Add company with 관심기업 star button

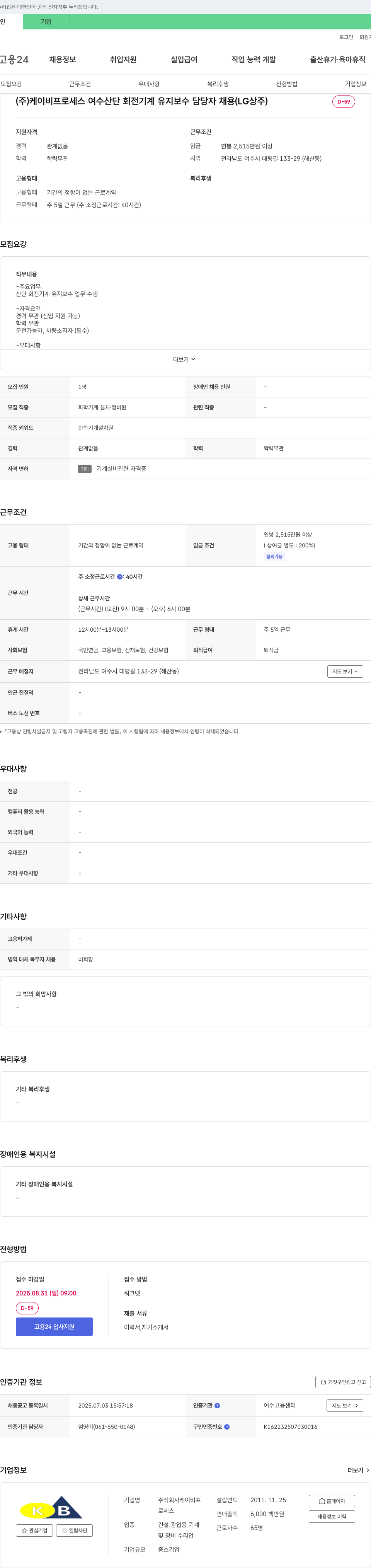tap(34, 1530)
